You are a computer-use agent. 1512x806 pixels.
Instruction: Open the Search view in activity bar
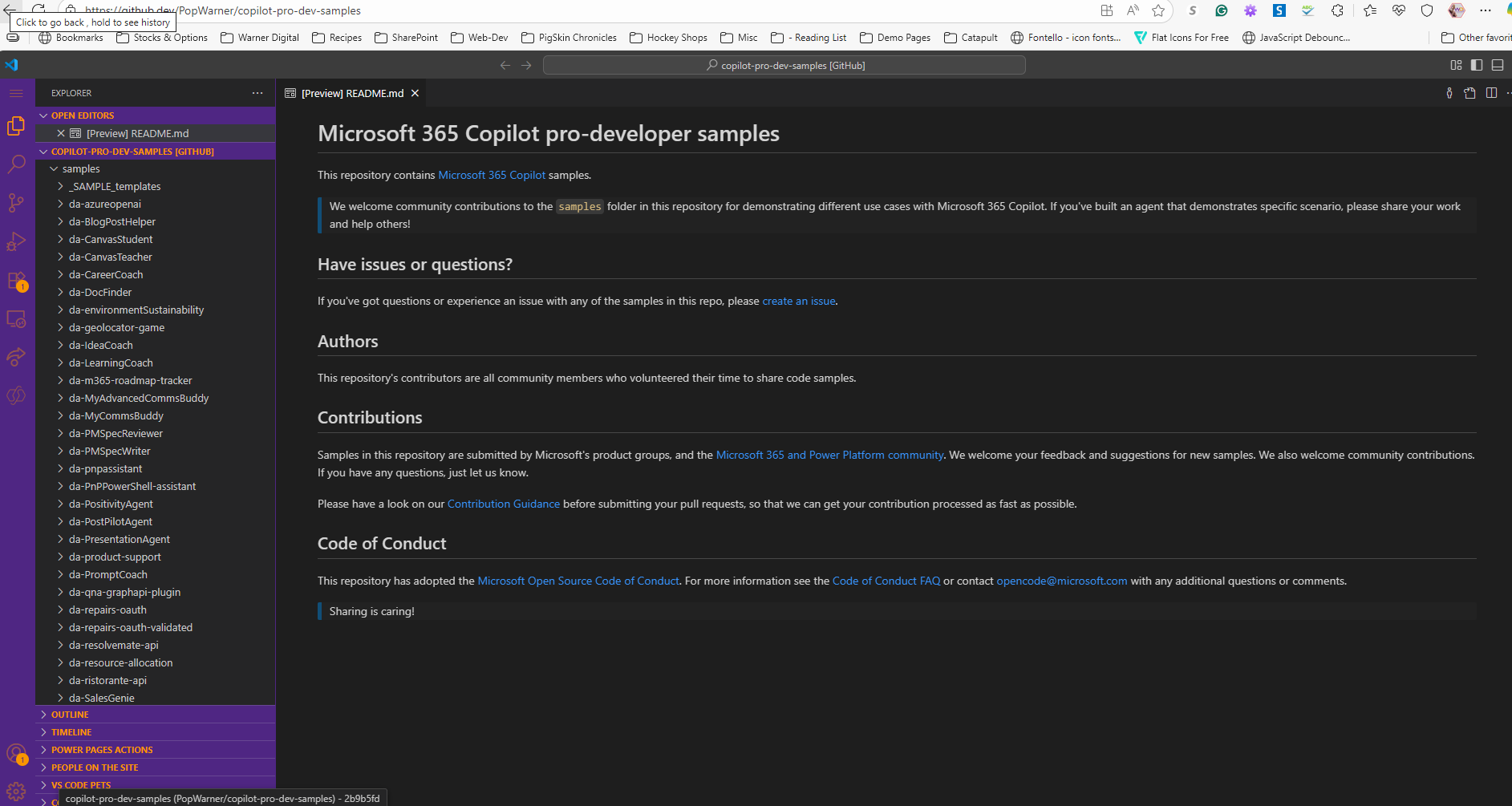point(16,164)
